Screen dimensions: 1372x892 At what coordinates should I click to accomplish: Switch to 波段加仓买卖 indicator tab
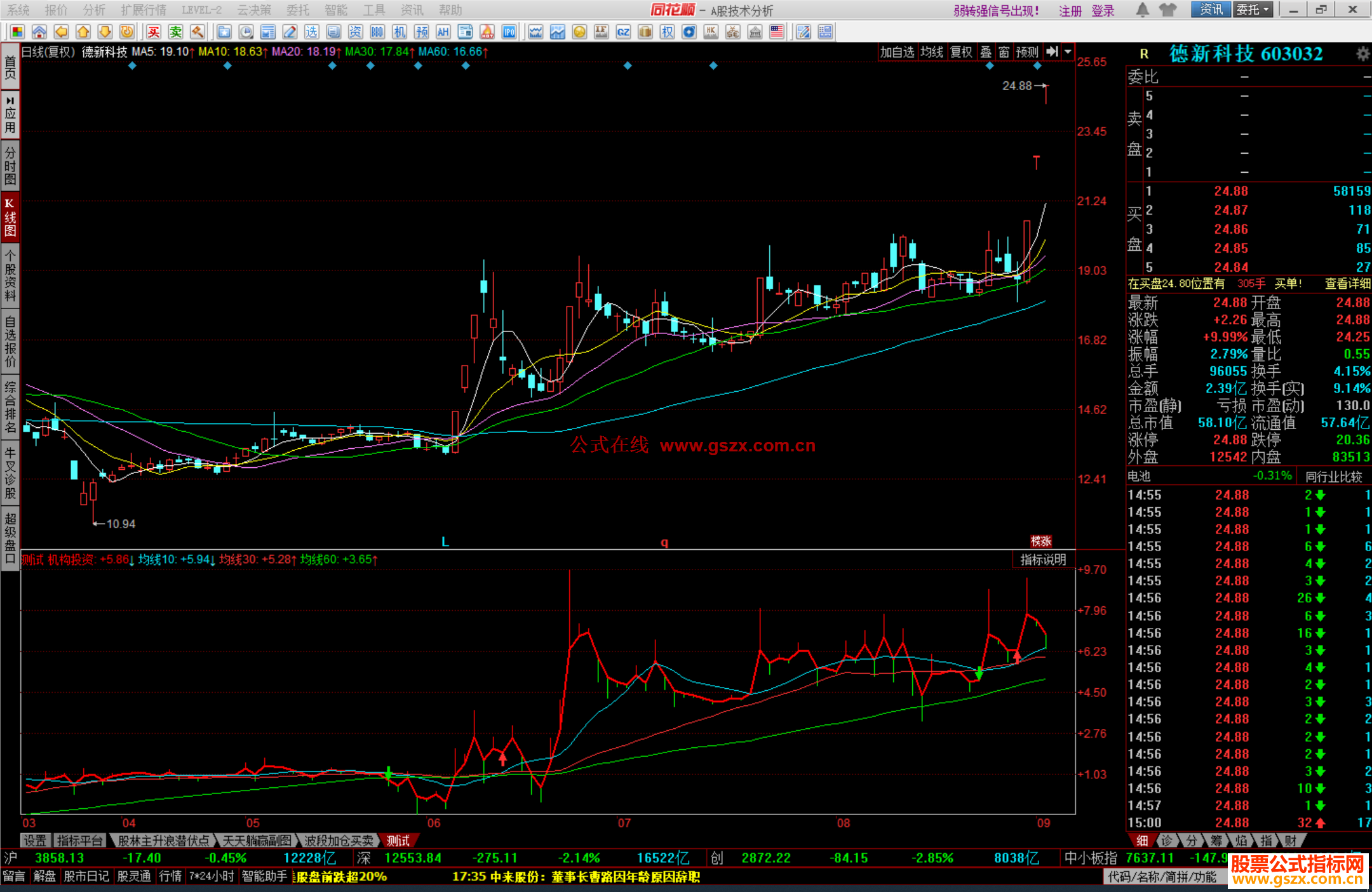pyautogui.click(x=339, y=841)
